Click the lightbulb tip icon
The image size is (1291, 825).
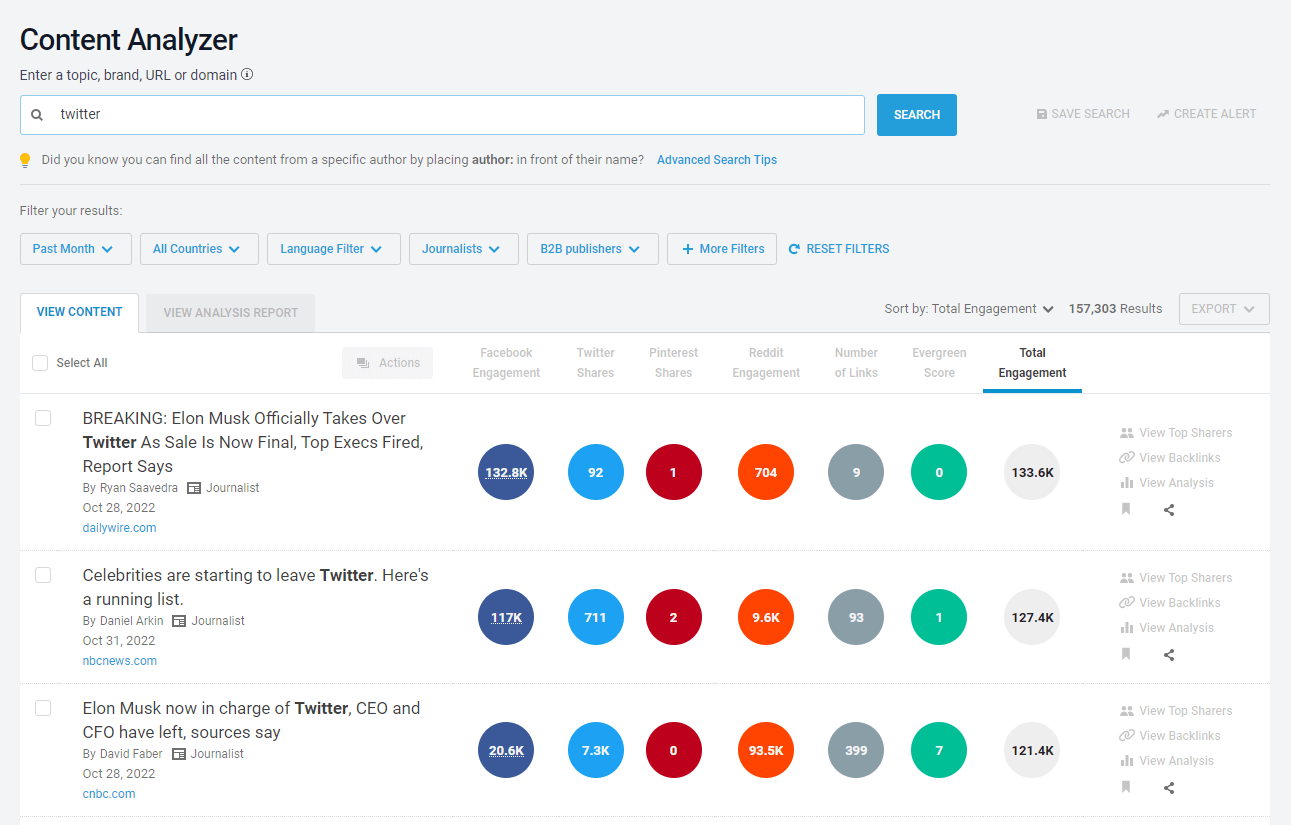pos(26,160)
